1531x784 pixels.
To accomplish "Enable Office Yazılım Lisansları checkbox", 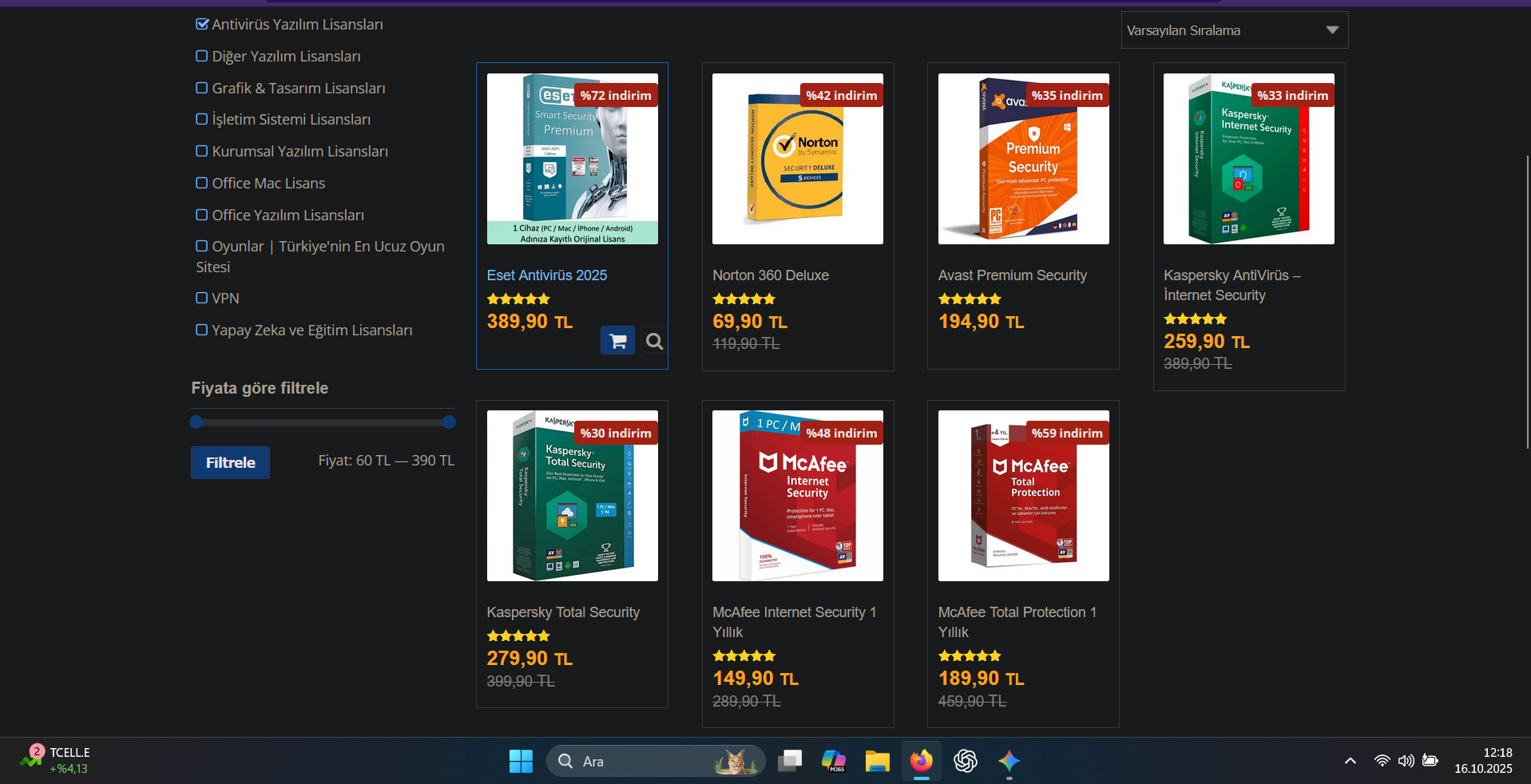I will 202,215.
